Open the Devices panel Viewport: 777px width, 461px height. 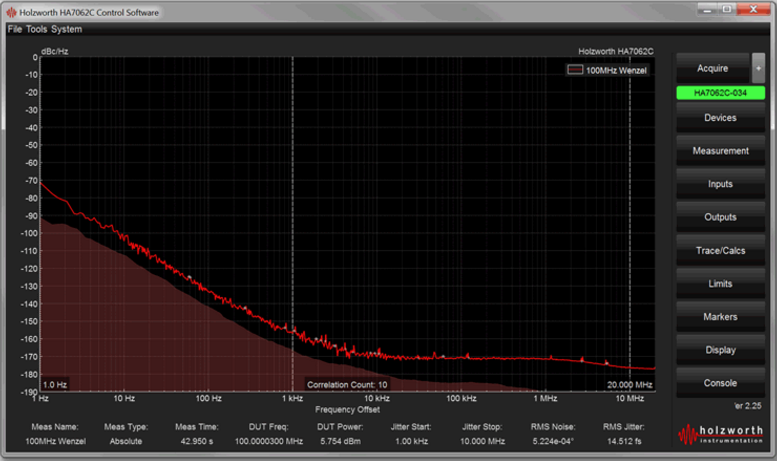pos(720,118)
